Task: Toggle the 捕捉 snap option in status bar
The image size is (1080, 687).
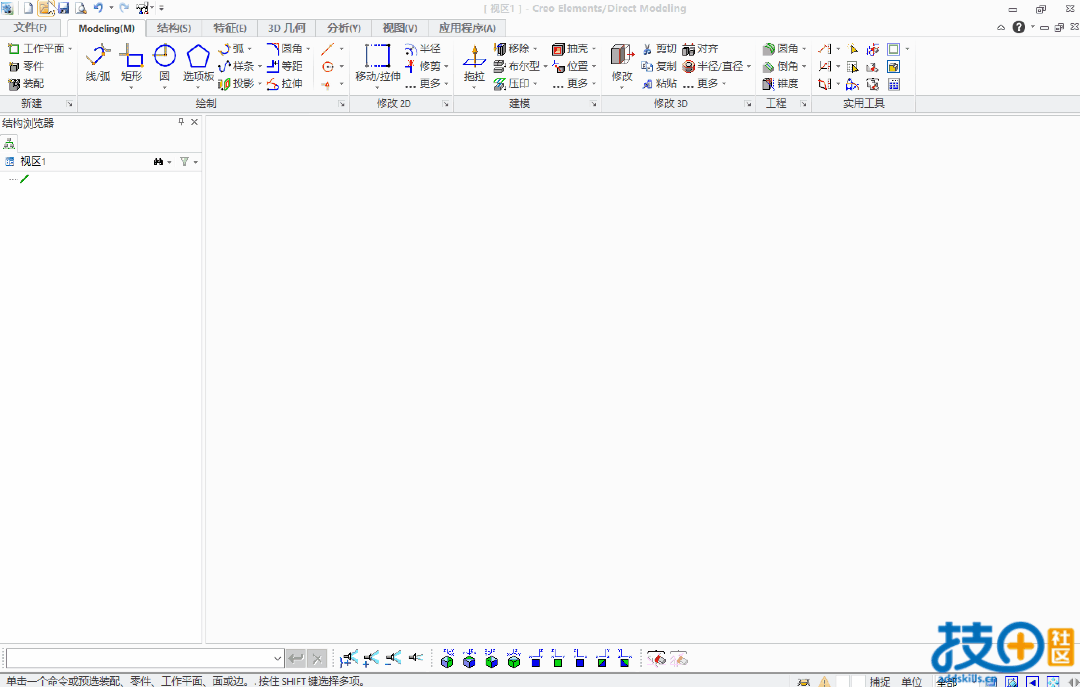Action: pos(880,681)
